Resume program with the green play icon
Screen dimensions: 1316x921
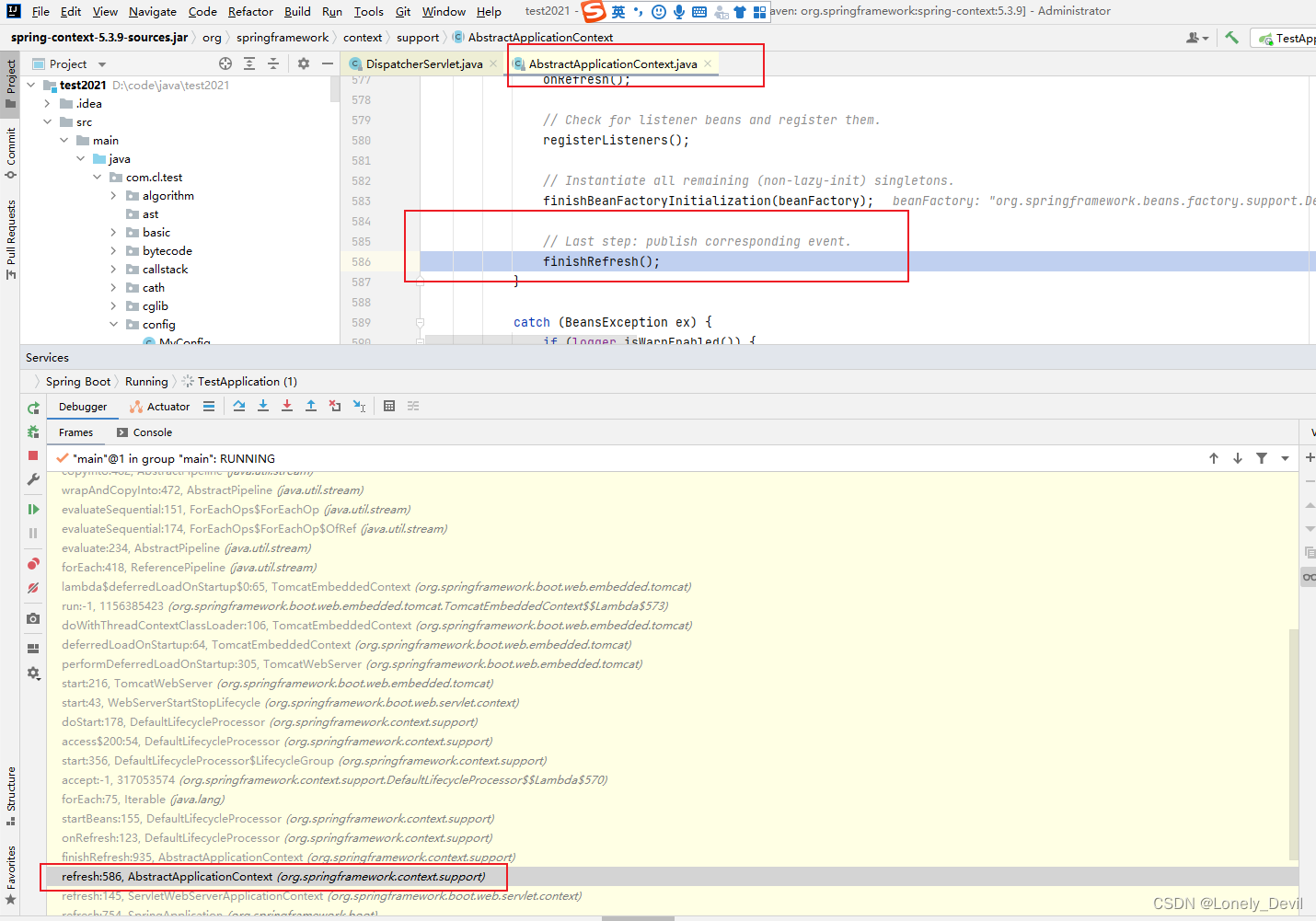(33, 509)
